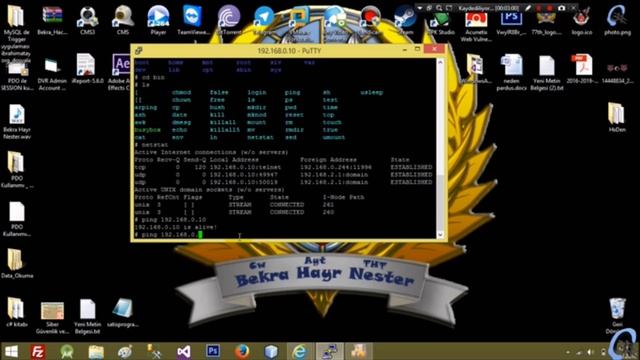
Task: Open the TeamViewer desktop shortcut
Action: pyautogui.click(x=193, y=20)
